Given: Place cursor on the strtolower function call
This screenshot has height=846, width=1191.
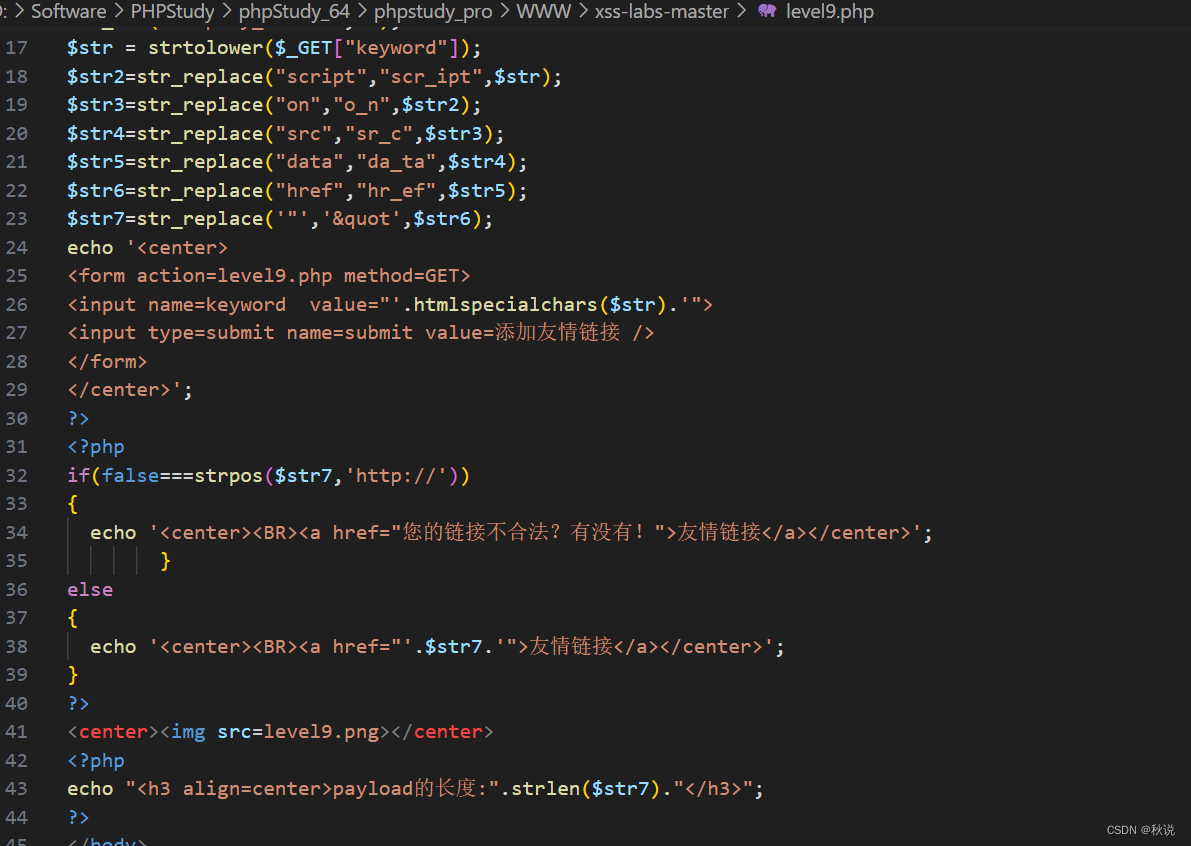Looking at the screenshot, I should coord(205,47).
